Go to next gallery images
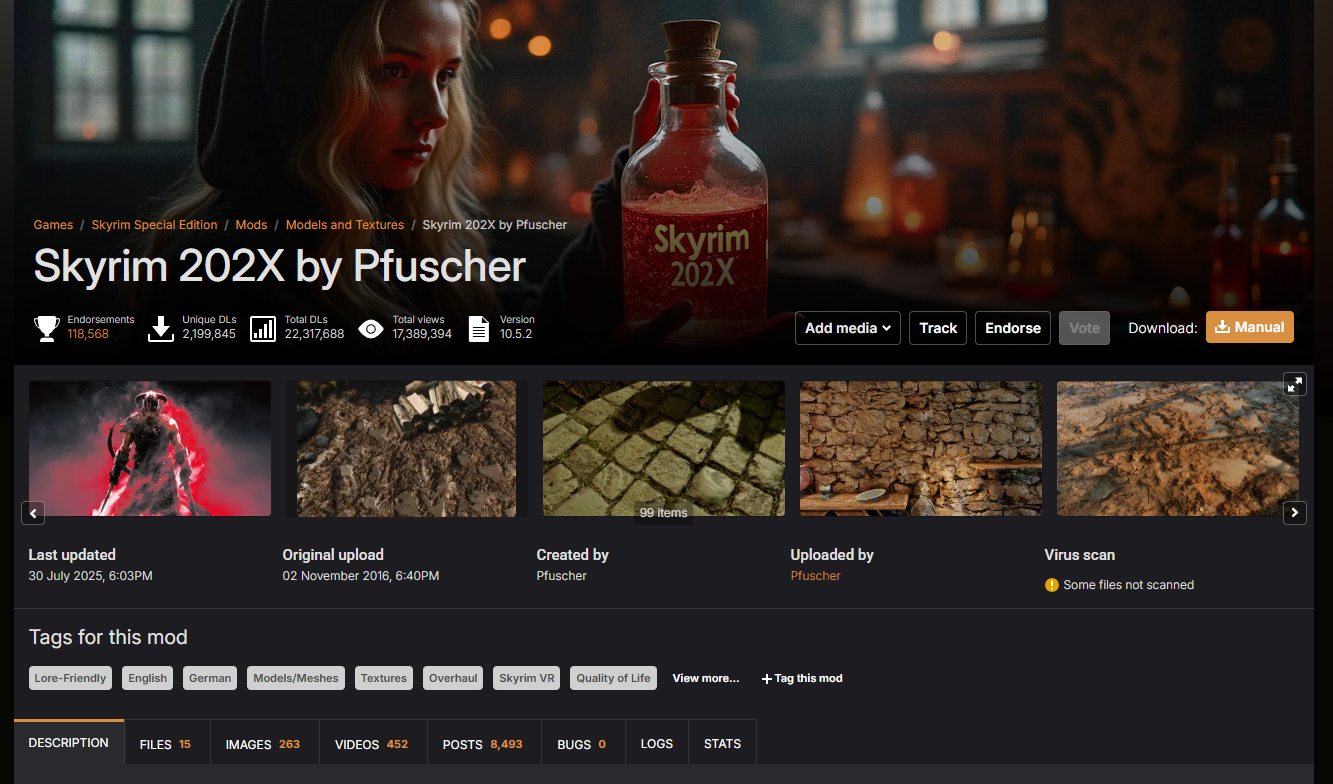The image size is (1333, 784). pos(1295,513)
